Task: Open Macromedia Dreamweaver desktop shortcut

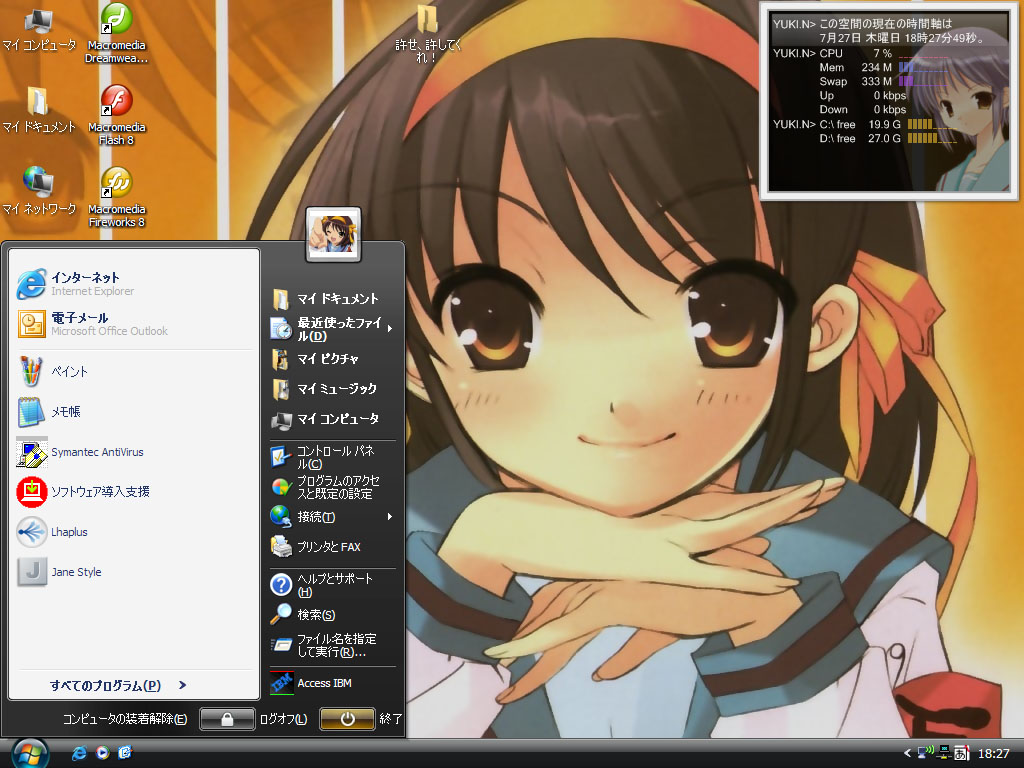Action: [116, 33]
